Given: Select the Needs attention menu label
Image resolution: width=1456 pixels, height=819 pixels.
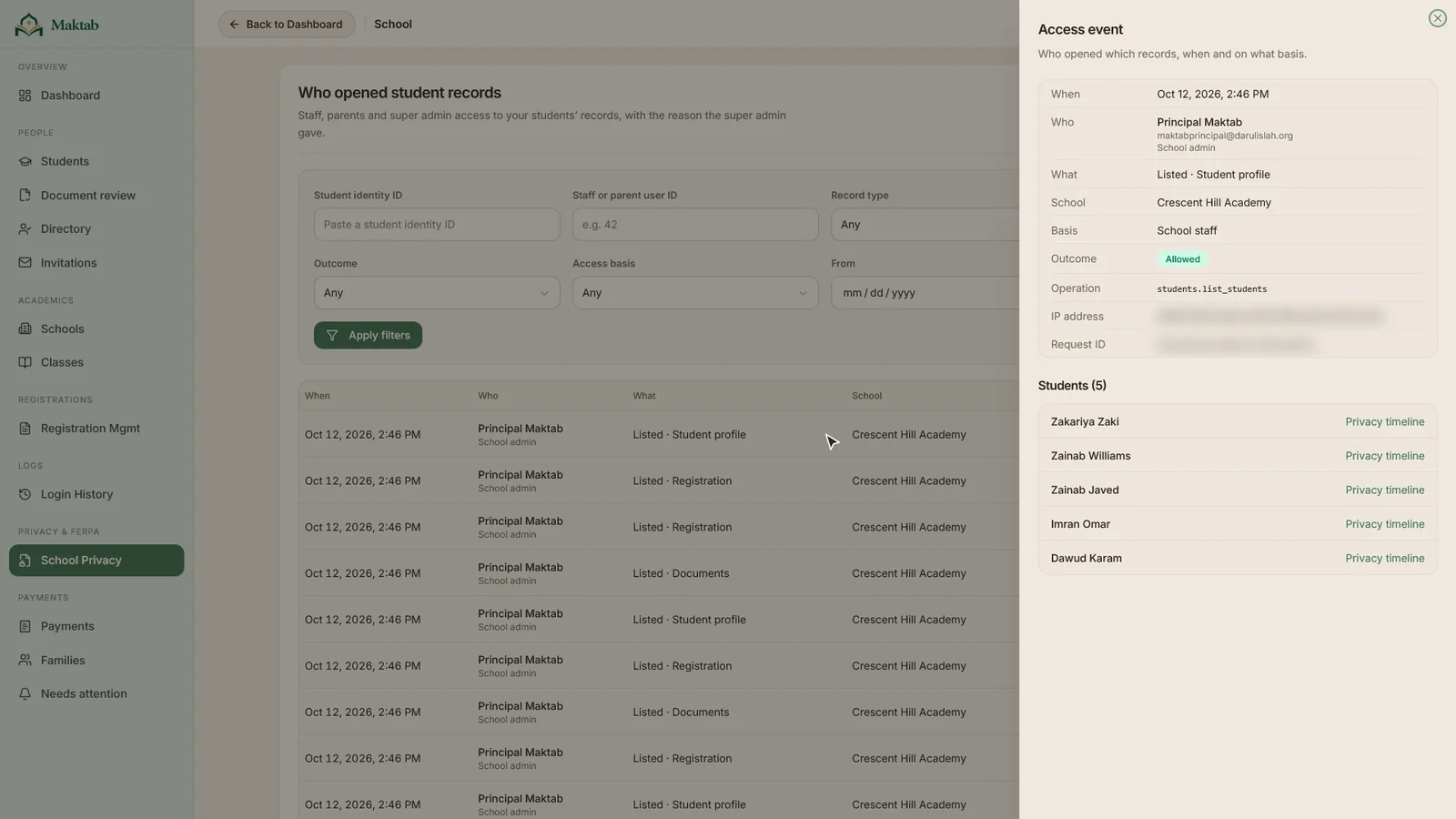Looking at the screenshot, I should coord(84,693).
